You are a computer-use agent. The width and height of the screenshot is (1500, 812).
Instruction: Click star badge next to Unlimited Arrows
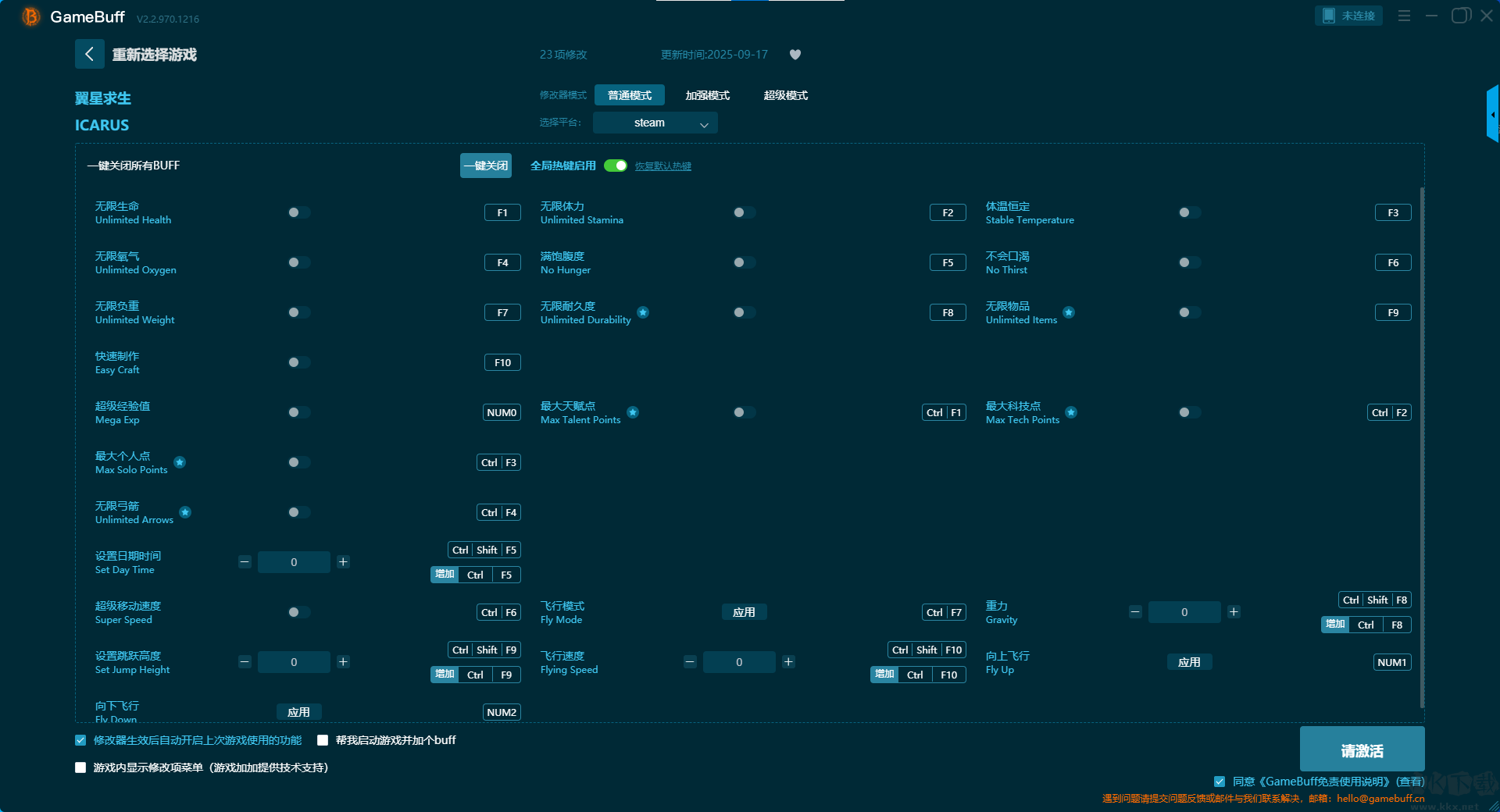185,512
